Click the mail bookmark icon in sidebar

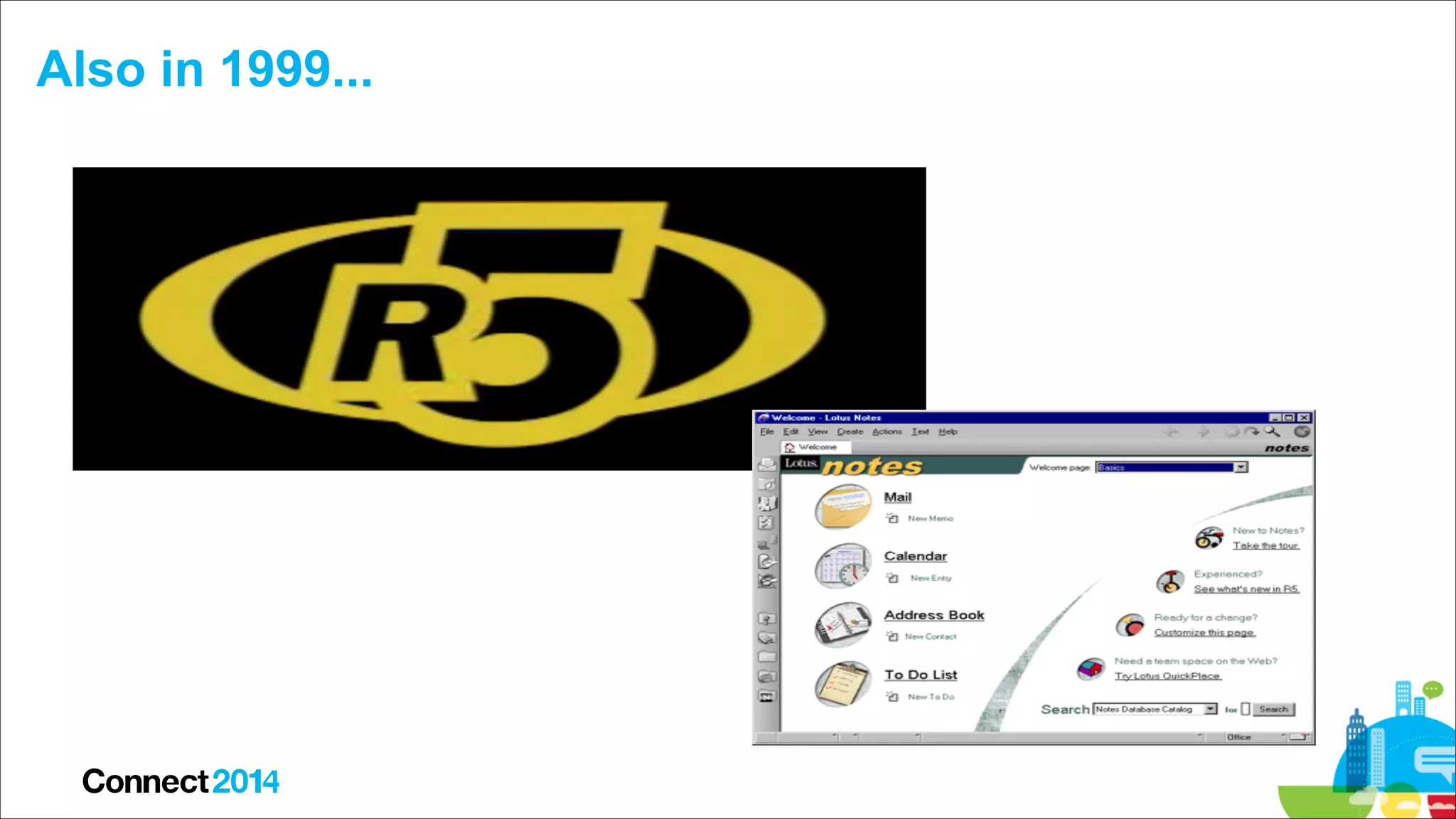[x=767, y=466]
